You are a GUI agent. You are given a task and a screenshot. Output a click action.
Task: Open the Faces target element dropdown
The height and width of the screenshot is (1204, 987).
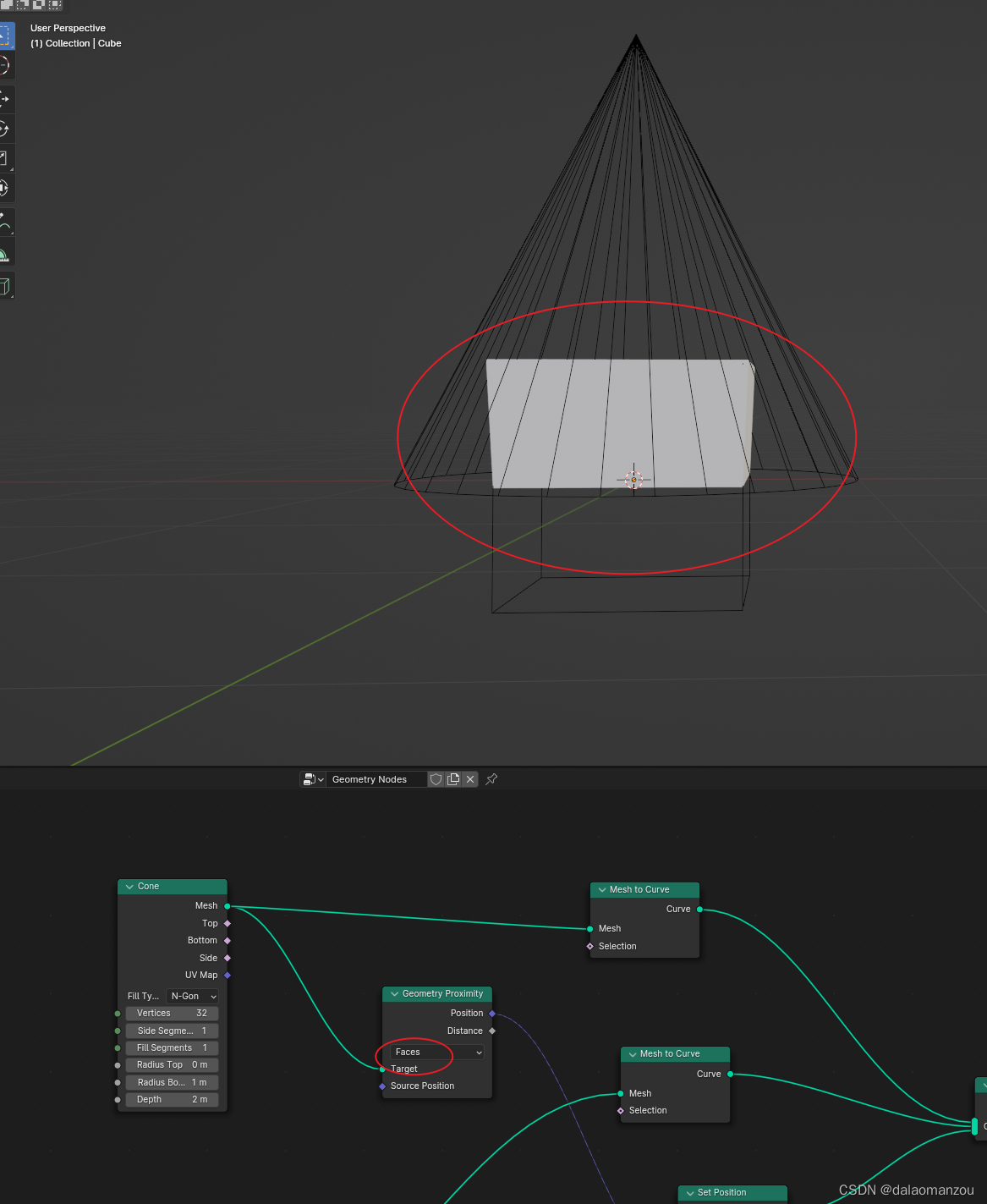click(x=437, y=1052)
